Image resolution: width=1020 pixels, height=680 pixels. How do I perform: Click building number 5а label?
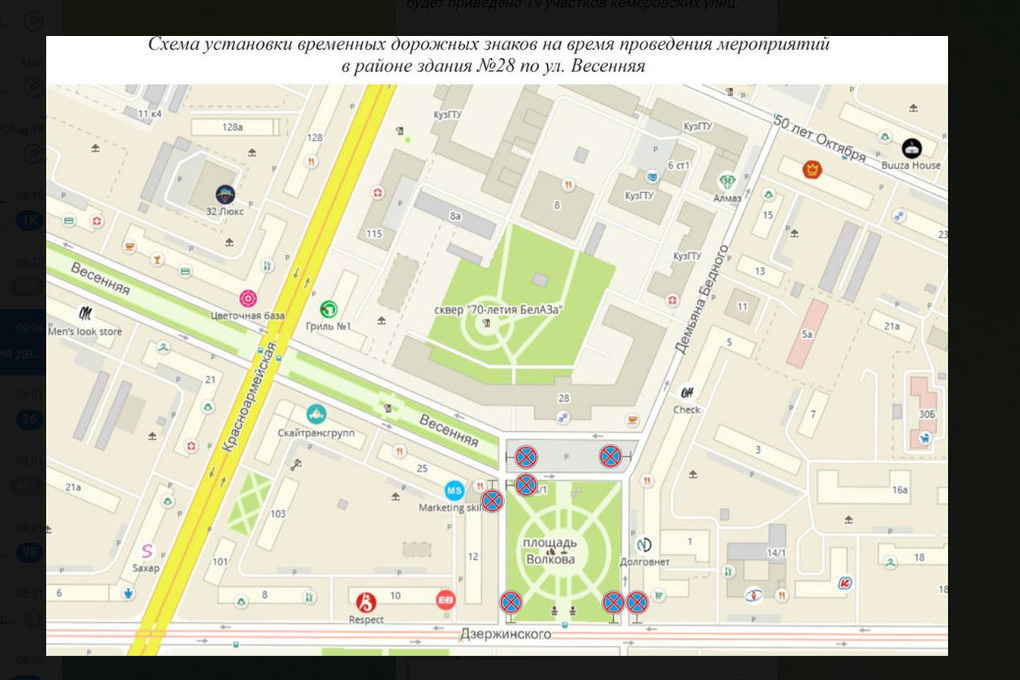click(x=807, y=334)
